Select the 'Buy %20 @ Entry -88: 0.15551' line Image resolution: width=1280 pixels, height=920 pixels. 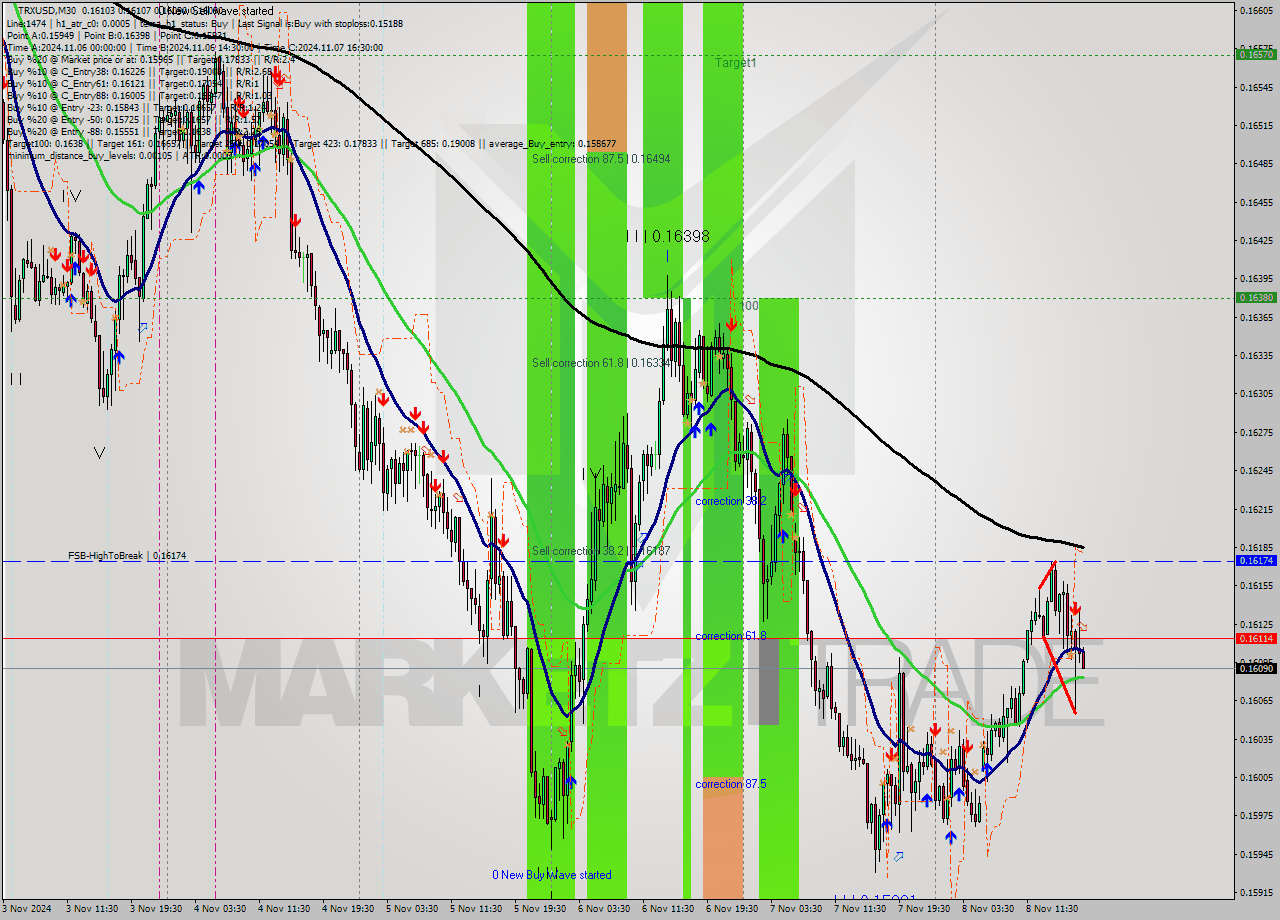coord(75,131)
